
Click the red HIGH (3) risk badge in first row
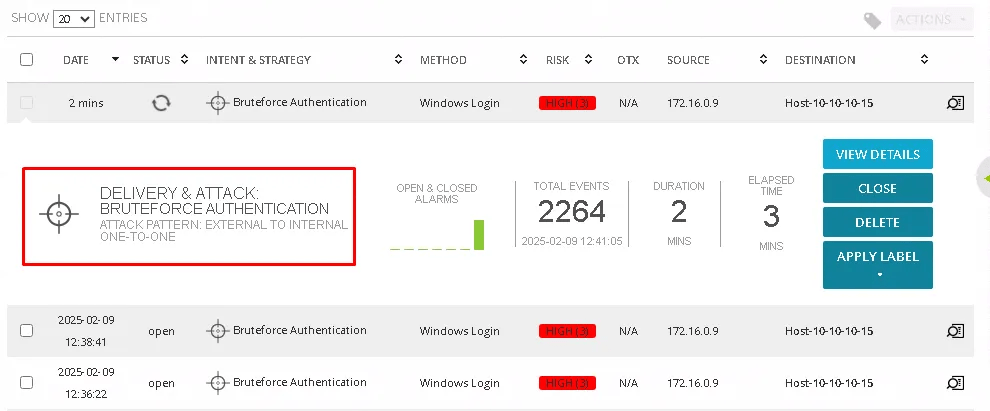point(566,103)
